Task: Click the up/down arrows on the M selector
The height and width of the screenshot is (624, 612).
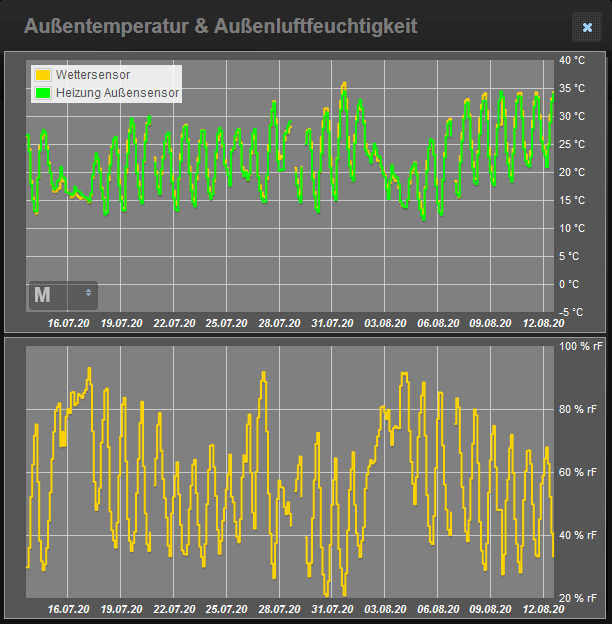Action: 89,294
